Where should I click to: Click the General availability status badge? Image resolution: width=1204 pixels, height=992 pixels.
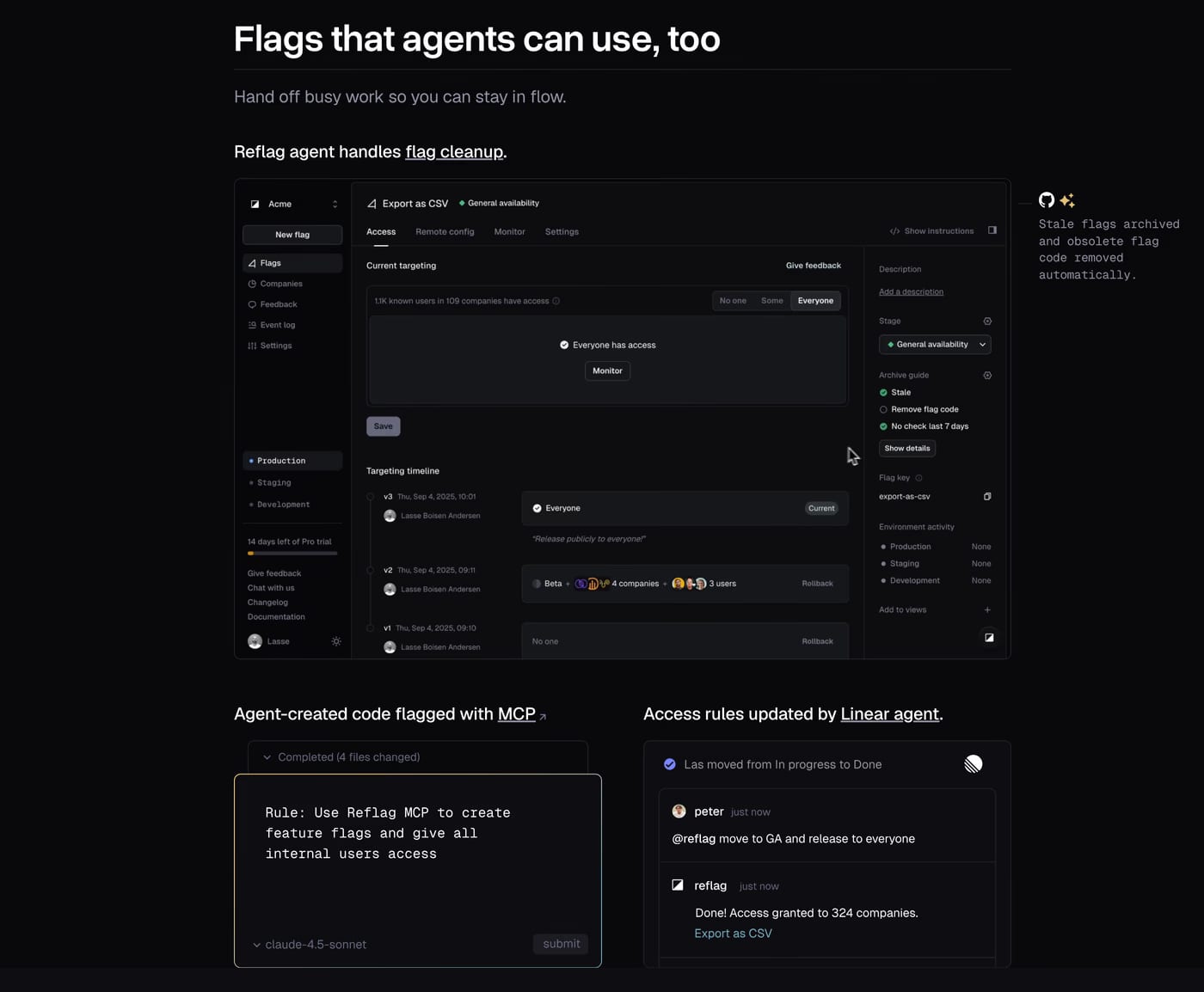click(499, 204)
